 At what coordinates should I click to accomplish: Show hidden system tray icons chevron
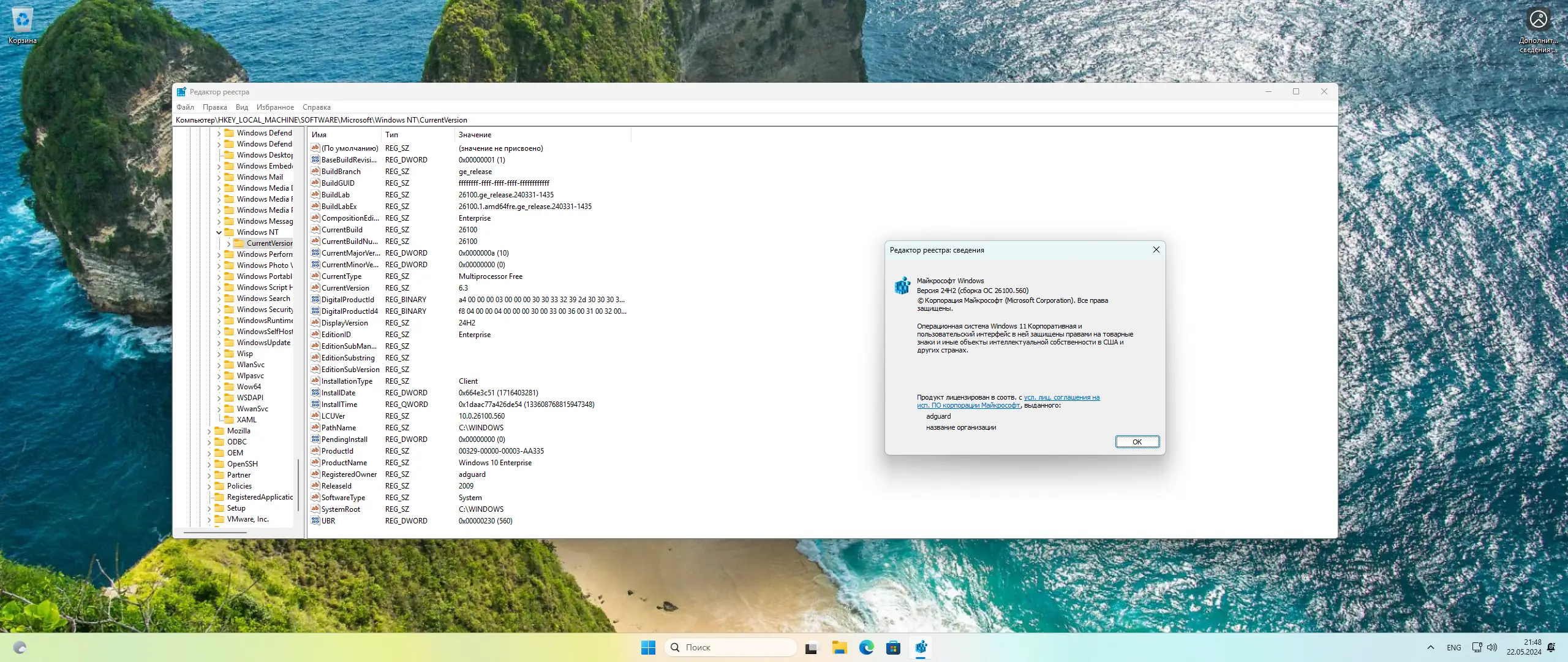click(x=1430, y=647)
